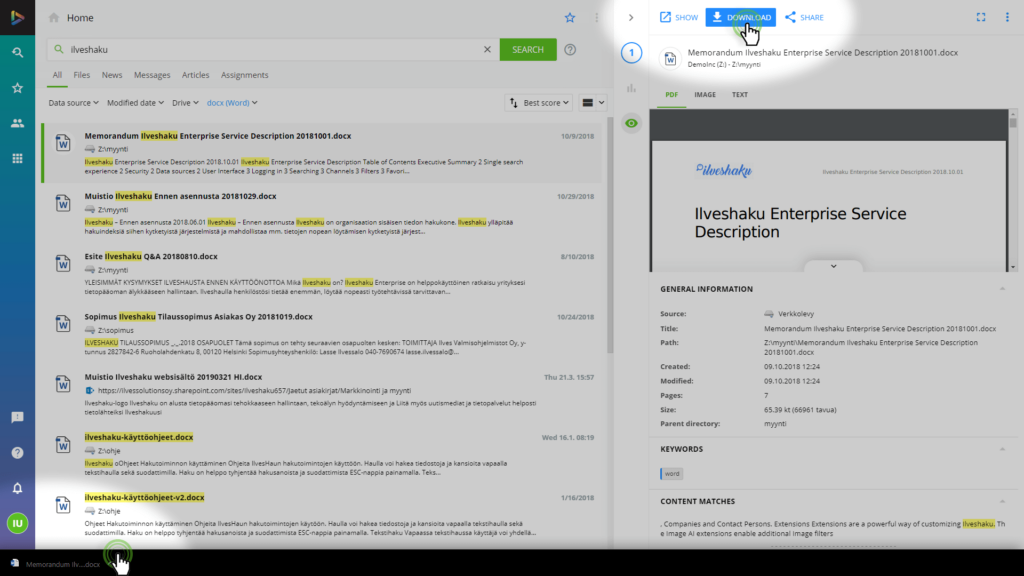Open feedback chat icon in left sidebar
This screenshot has height=576, width=1024.
pos(18,417)
